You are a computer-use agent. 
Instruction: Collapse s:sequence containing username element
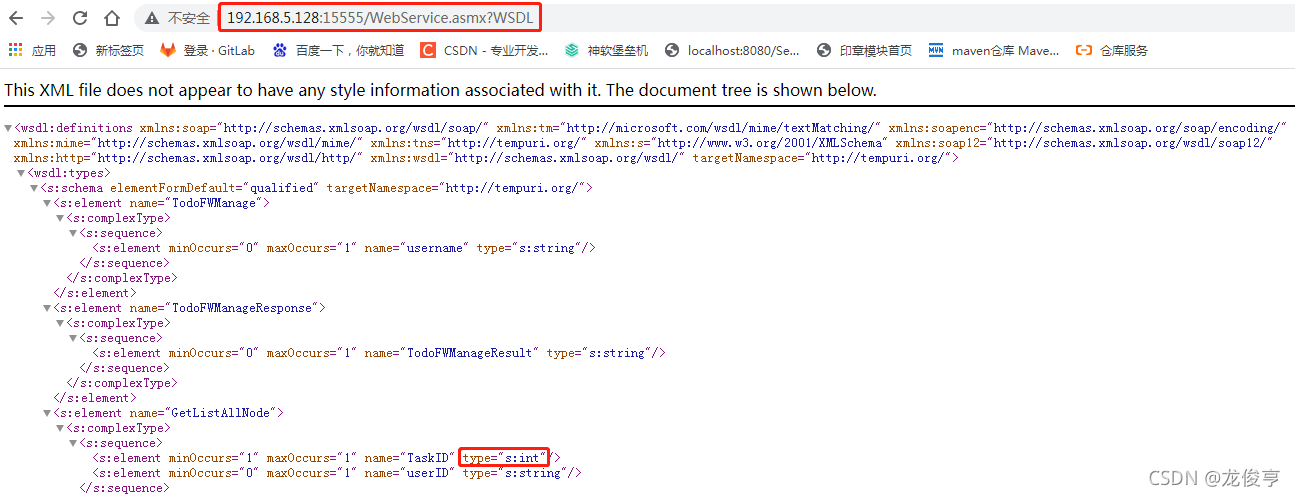point(73,233)
